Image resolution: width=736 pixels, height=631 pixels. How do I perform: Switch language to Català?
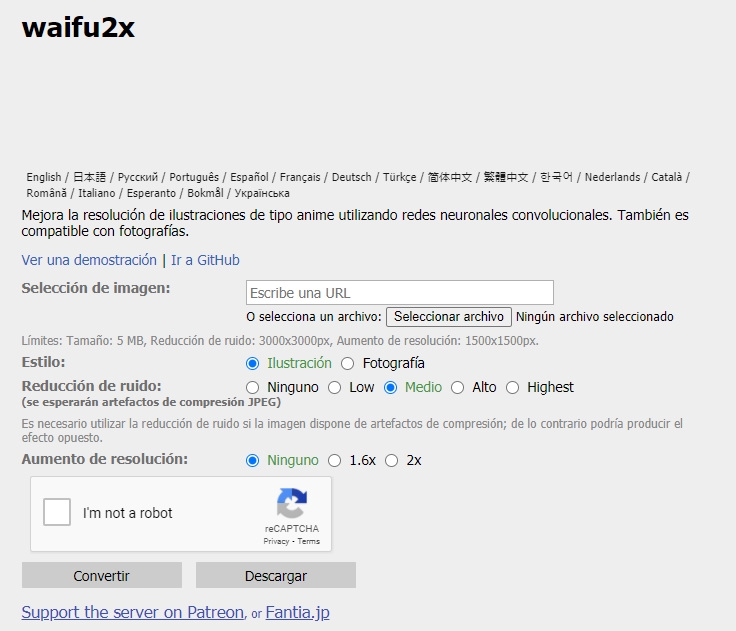[667, 177]
